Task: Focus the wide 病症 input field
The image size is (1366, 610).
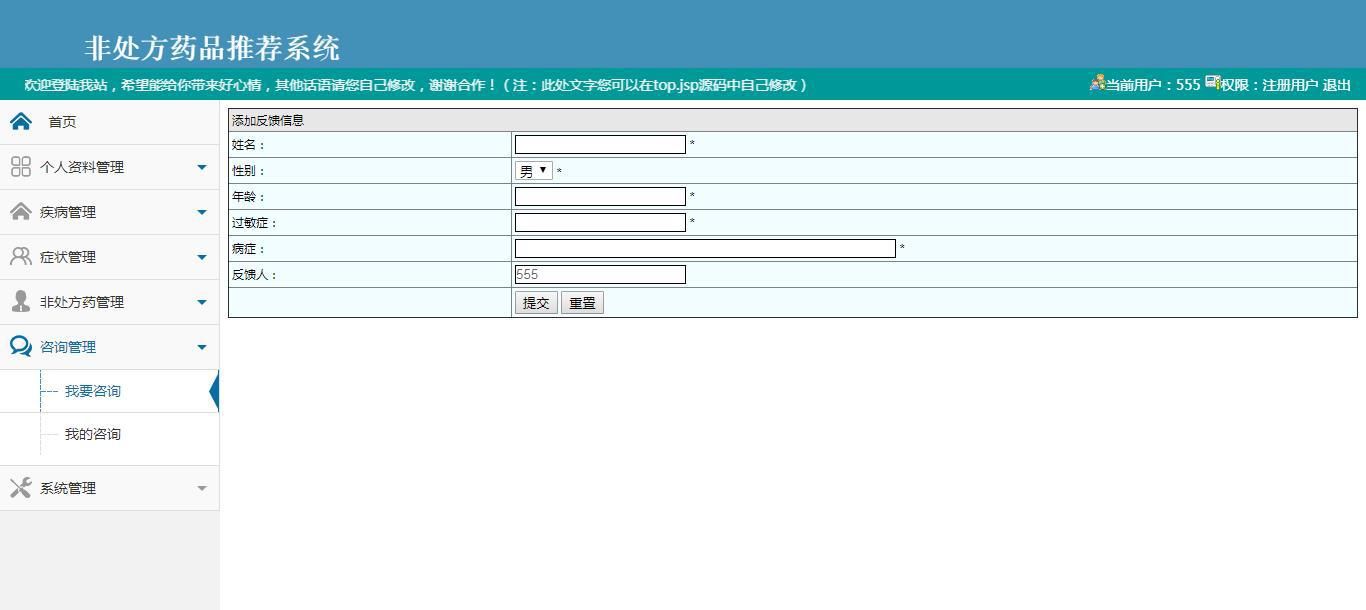Action: point(705,248)
